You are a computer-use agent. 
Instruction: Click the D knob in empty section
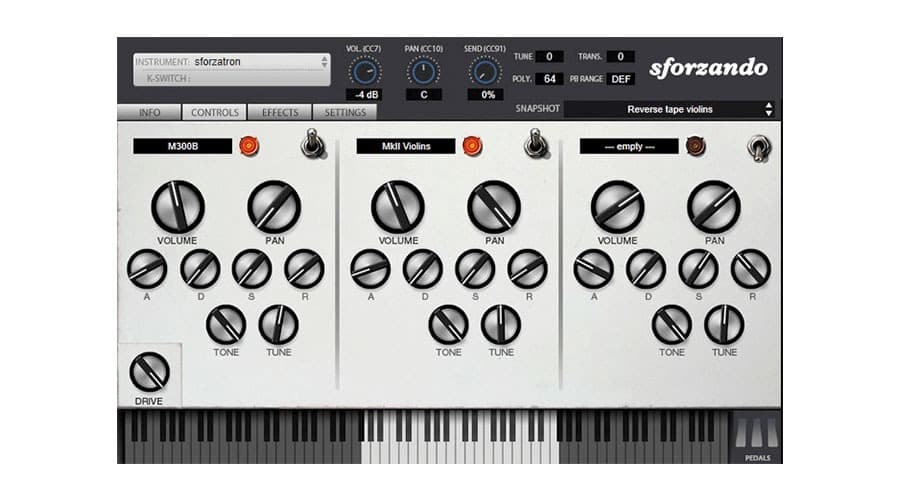tap(646, 269)
